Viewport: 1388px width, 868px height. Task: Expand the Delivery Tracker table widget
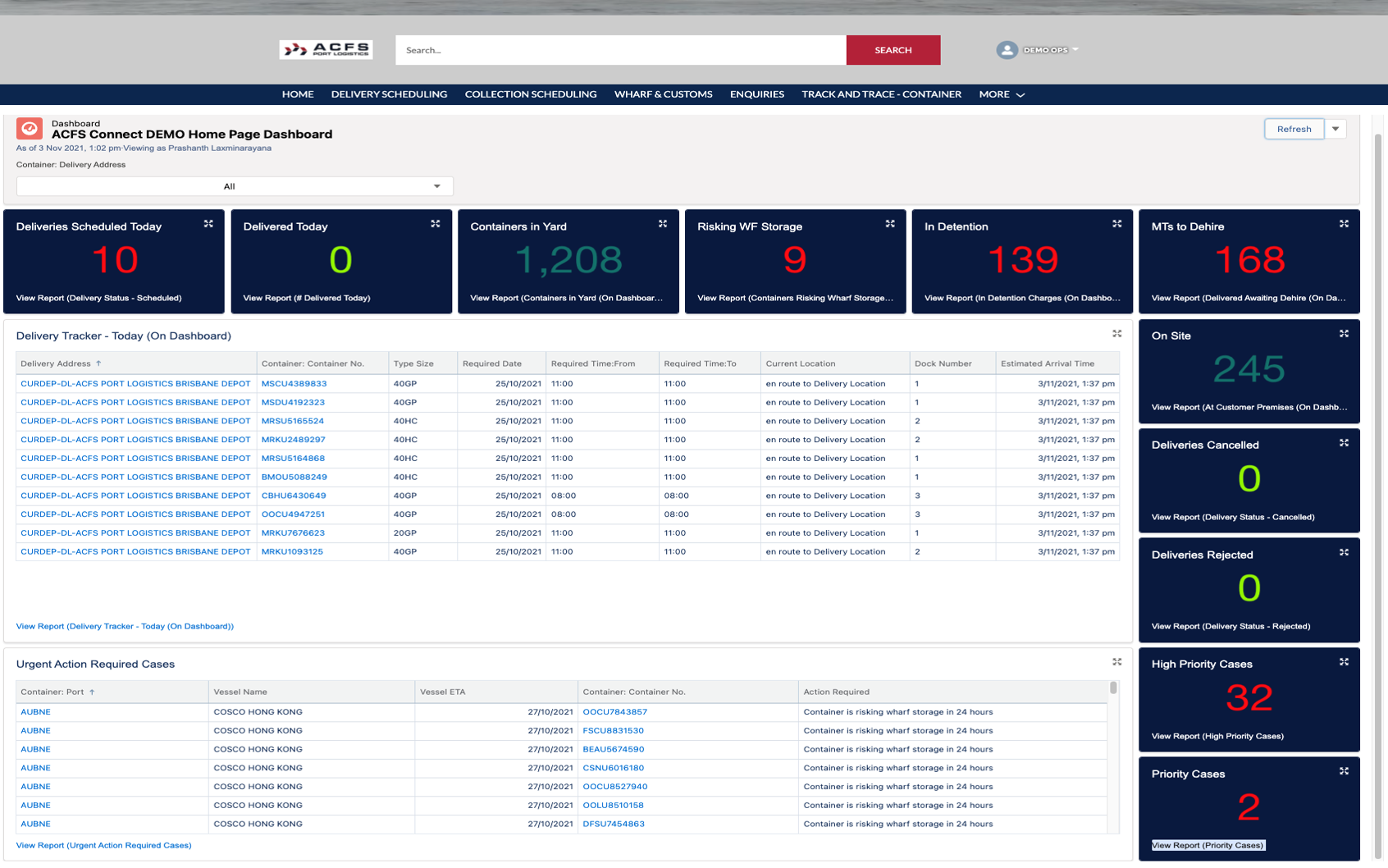tap(1116, 334)
